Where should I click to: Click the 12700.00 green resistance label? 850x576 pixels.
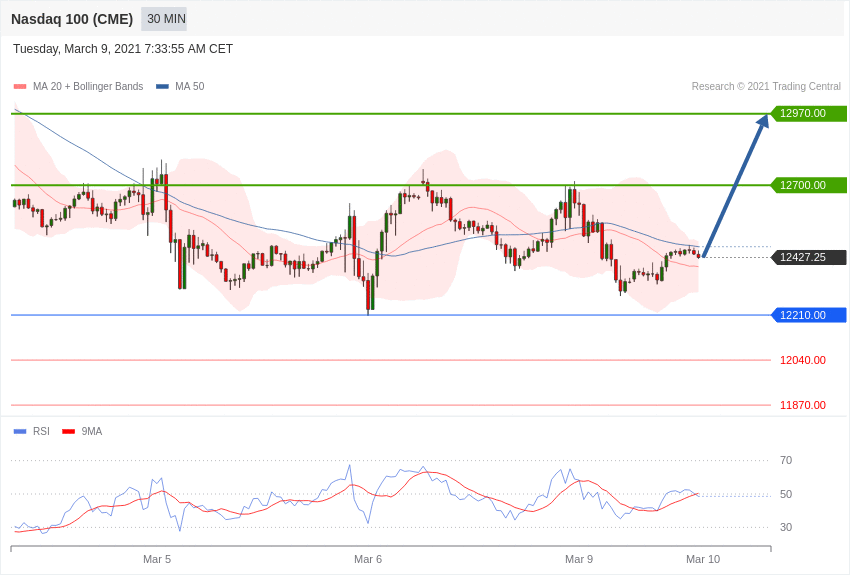click(808, 185)
